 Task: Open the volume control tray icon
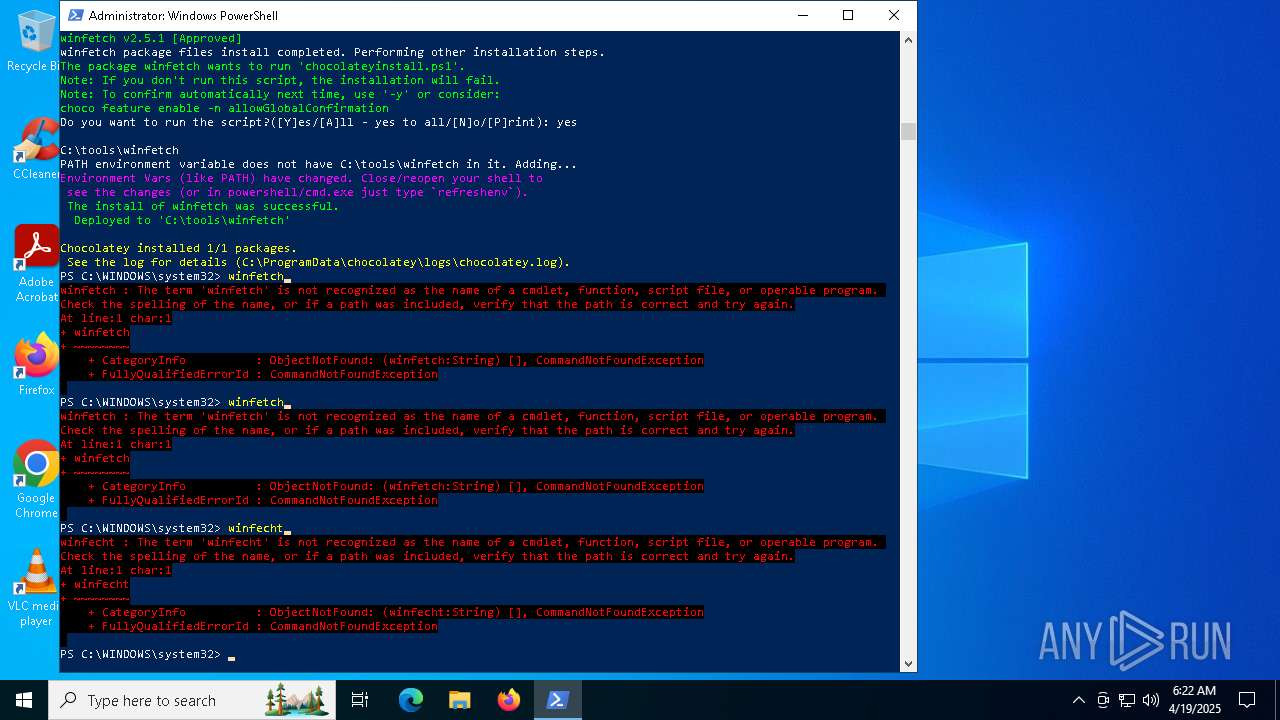pyautogui.click(x=1151, y=700)
